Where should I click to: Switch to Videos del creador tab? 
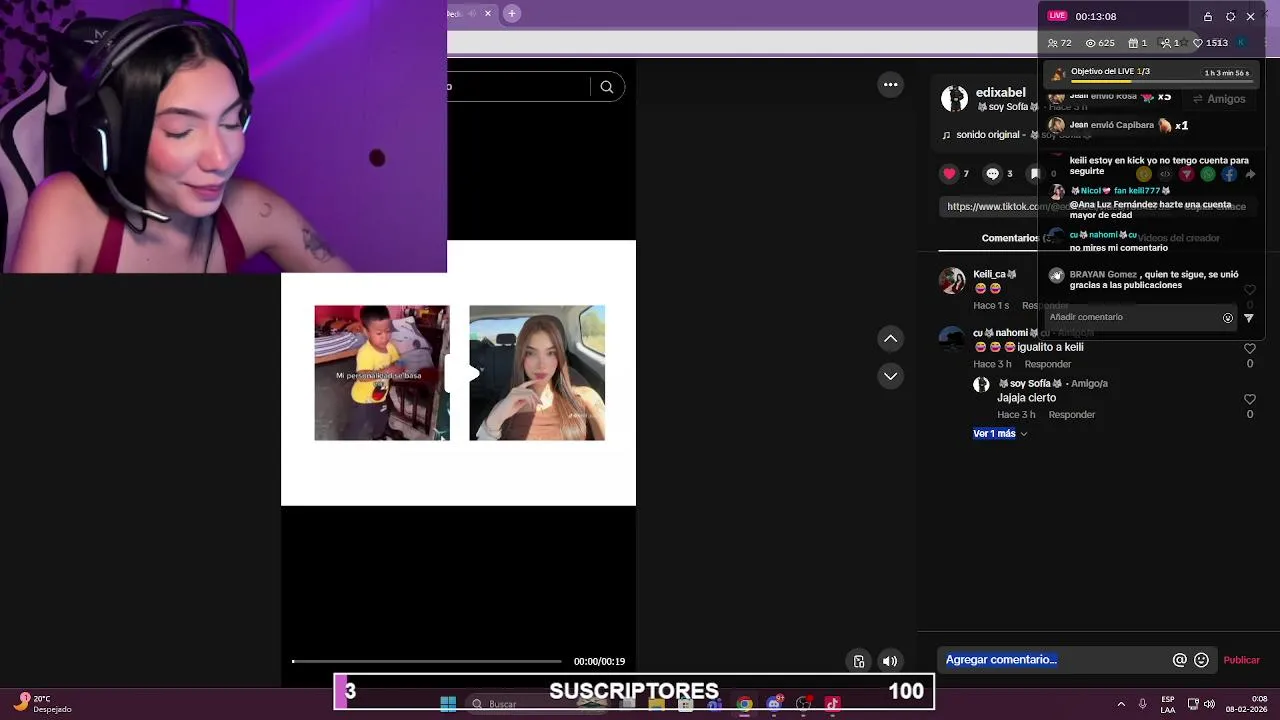pos(1179,238)
